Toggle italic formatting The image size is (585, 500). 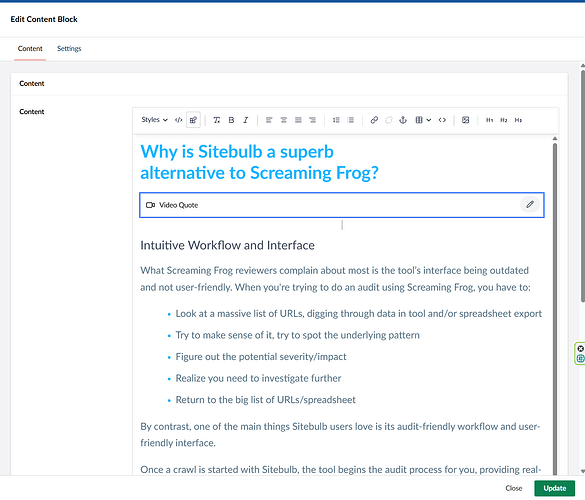(245, 120)
